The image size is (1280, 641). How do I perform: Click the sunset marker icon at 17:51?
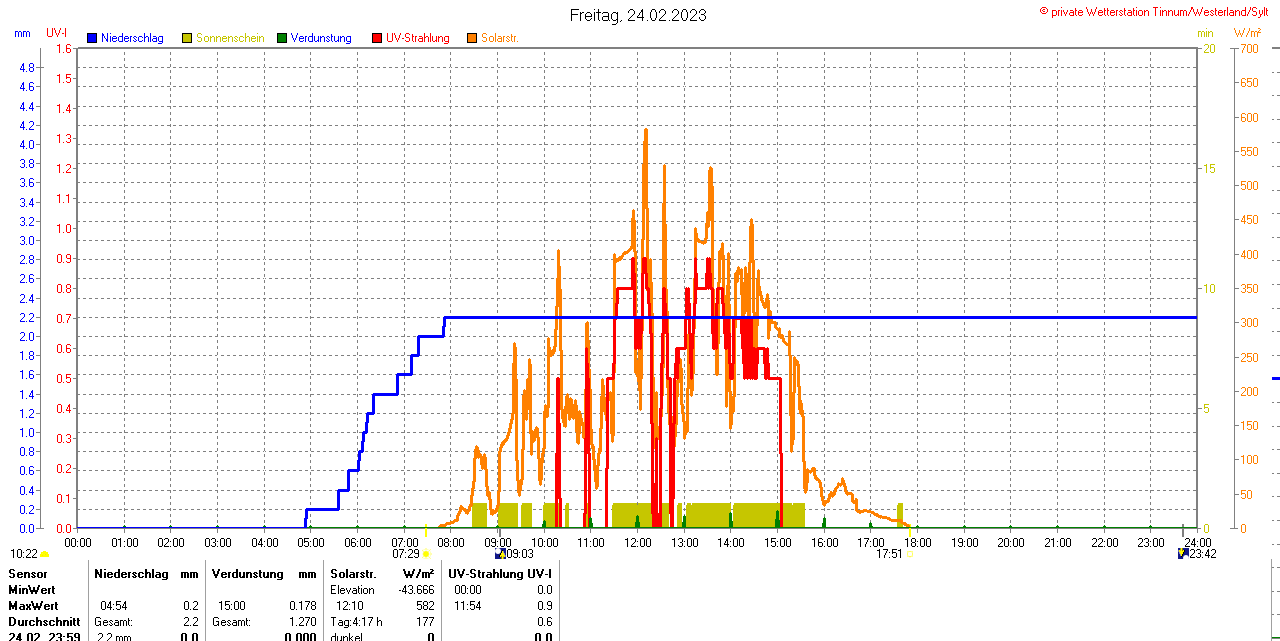[x=910, y=554]
